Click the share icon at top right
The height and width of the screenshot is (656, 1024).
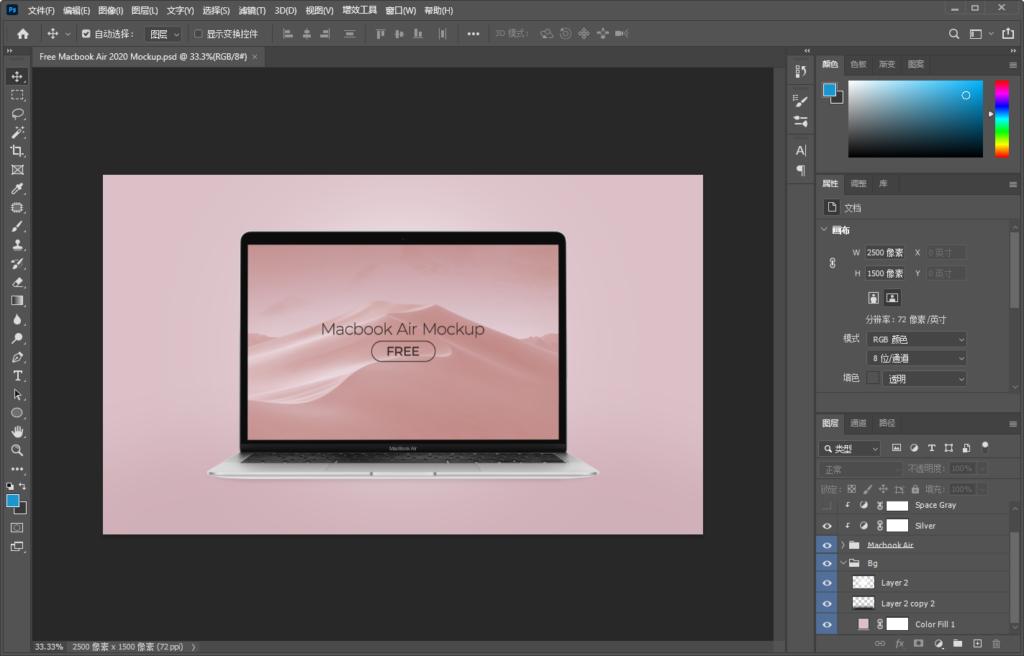(1008, 34)
